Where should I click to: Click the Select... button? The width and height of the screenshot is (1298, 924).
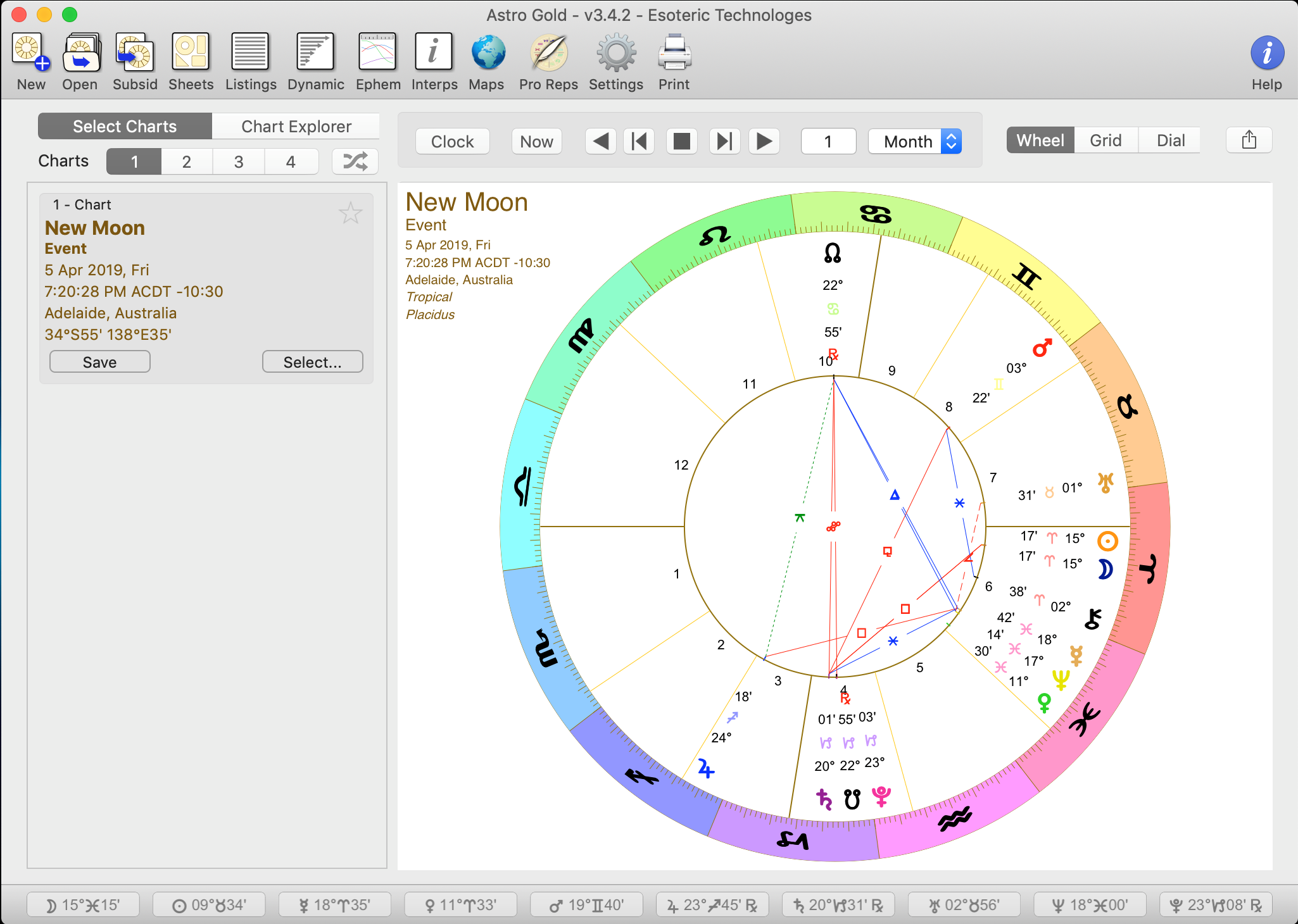313,362
